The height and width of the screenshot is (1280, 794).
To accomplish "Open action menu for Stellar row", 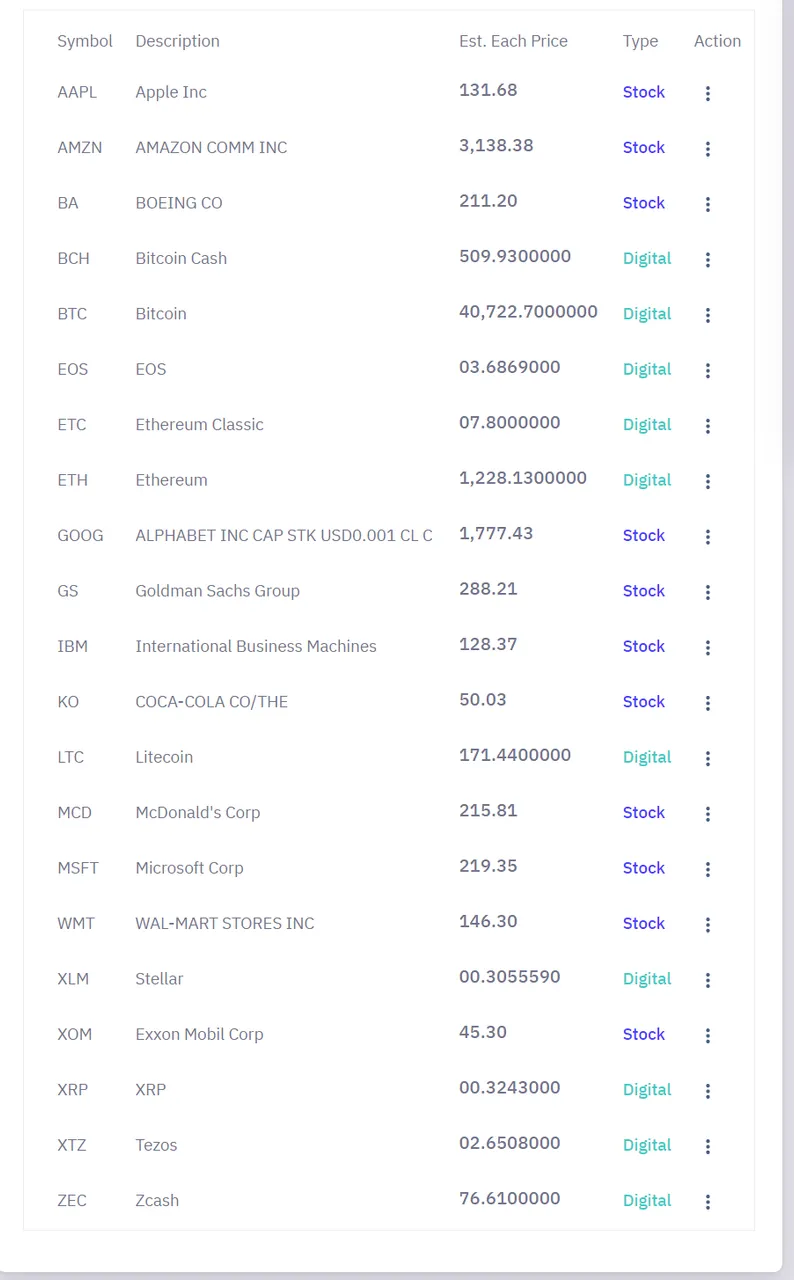I will click(x=708, y=982).
